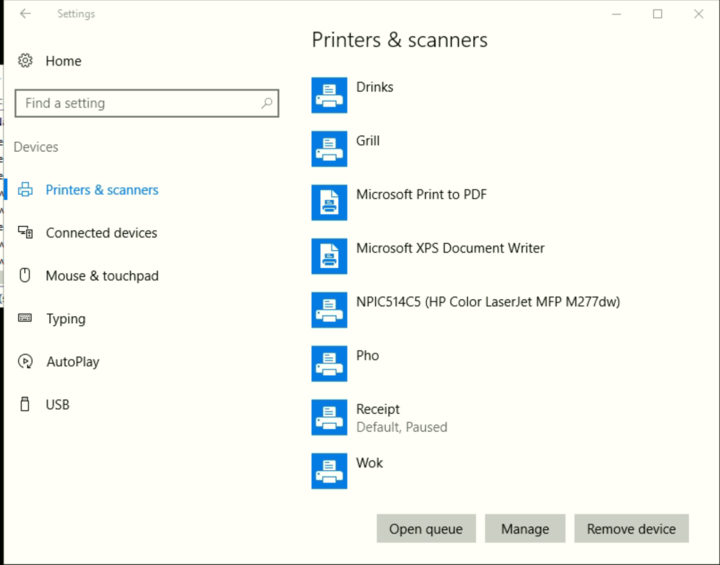Click the search magnifier icon in Find a setting

click(267, 103)
